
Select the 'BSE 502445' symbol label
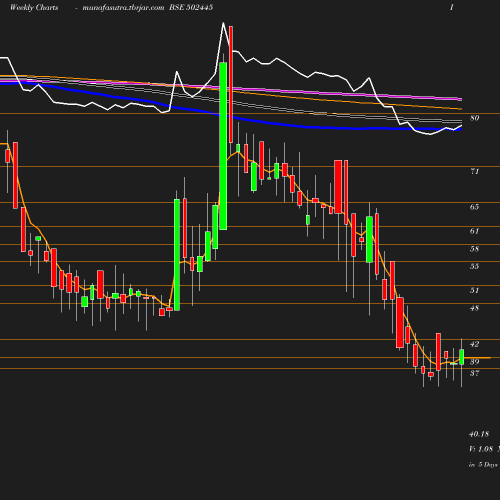coord(191,7)
